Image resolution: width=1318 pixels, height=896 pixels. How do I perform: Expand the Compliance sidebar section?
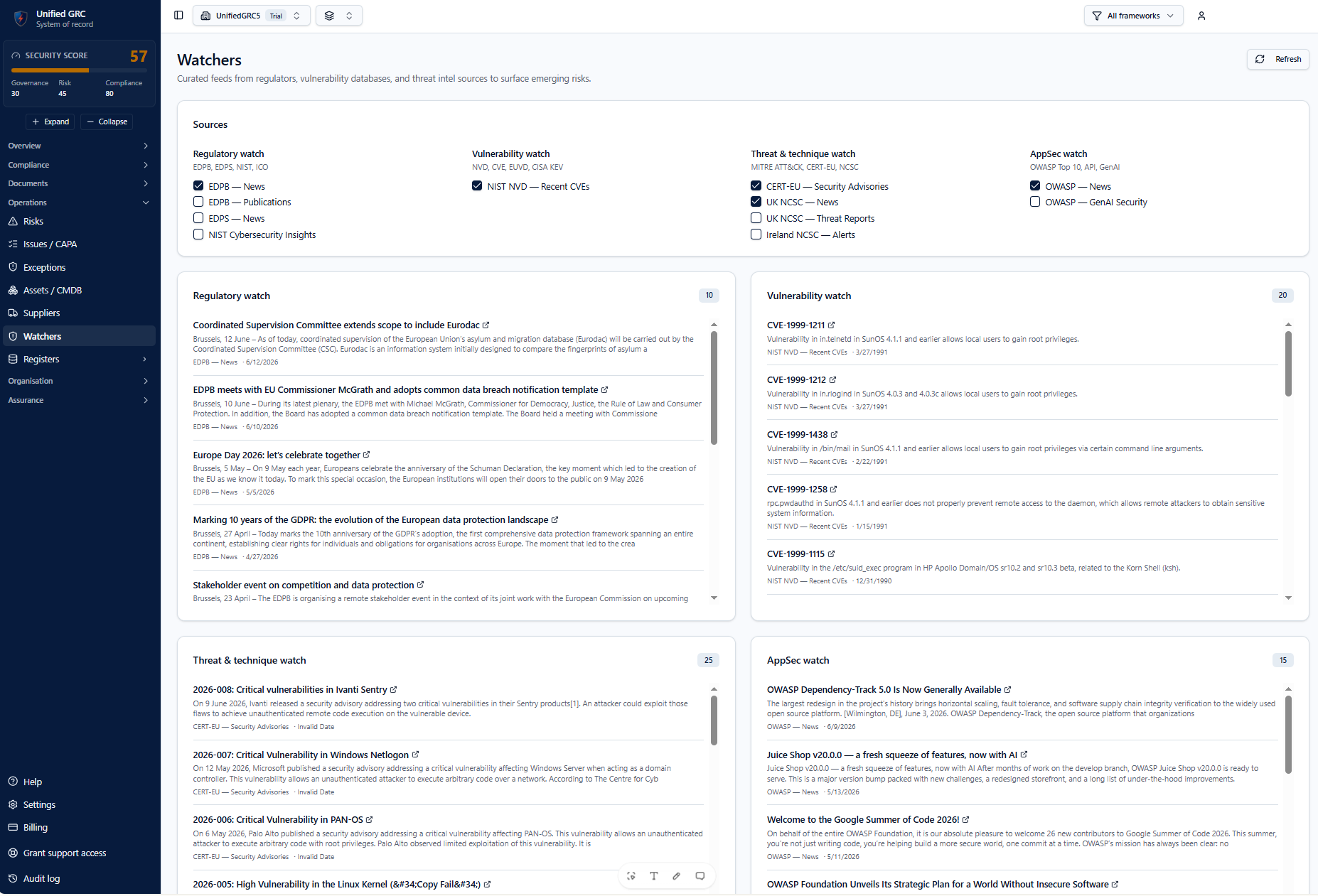click(78, 165)
